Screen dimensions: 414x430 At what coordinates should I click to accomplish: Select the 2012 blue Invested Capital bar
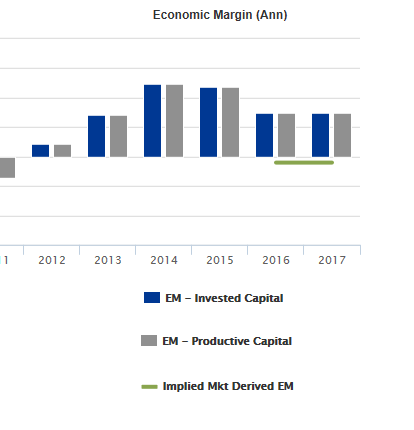tap(40, 151)
